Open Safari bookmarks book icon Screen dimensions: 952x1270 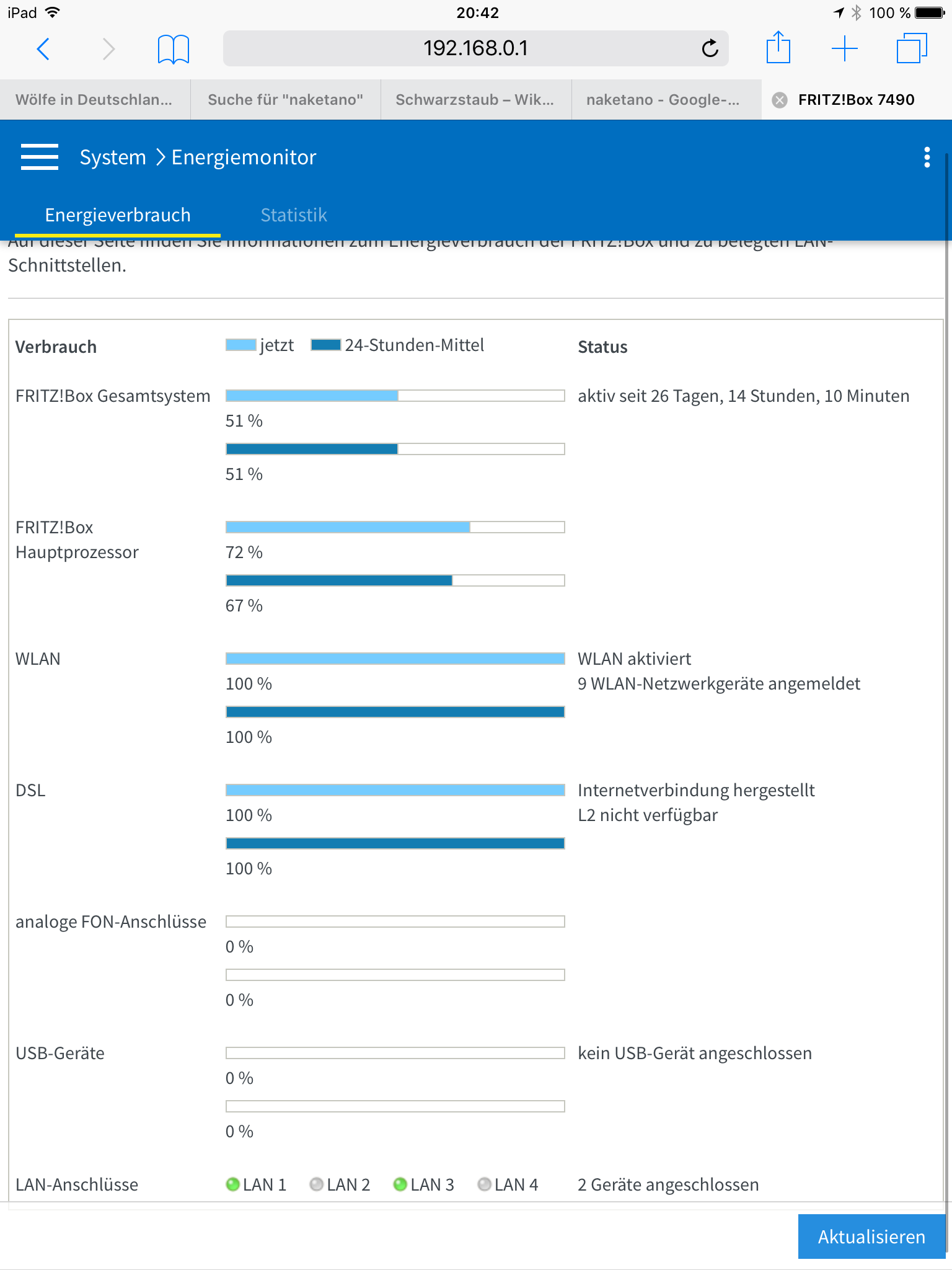(174, 49)
